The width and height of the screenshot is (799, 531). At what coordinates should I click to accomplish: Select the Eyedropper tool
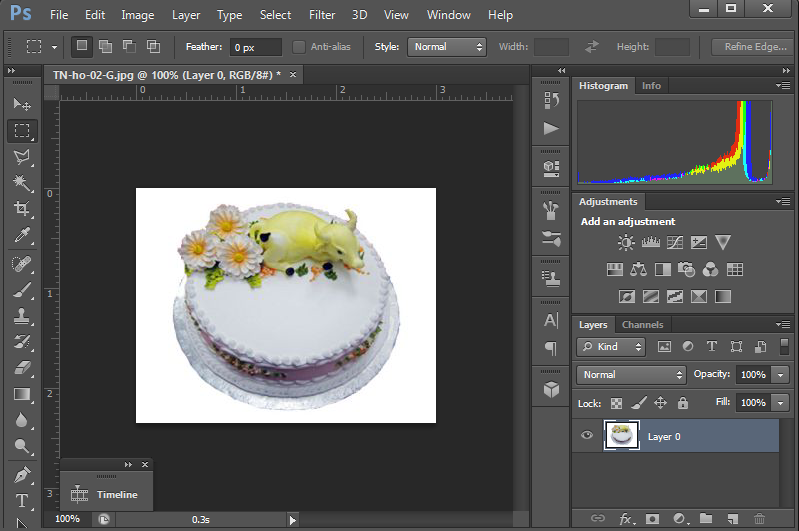(22, 236)
